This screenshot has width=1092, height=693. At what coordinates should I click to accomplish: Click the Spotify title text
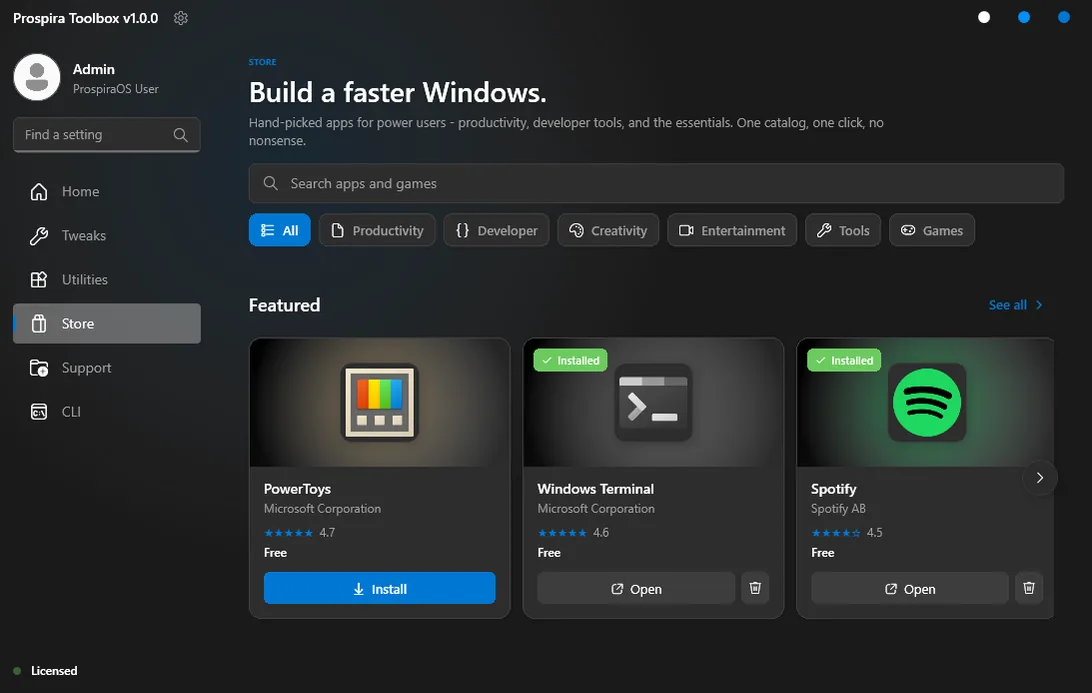(834, 489)
